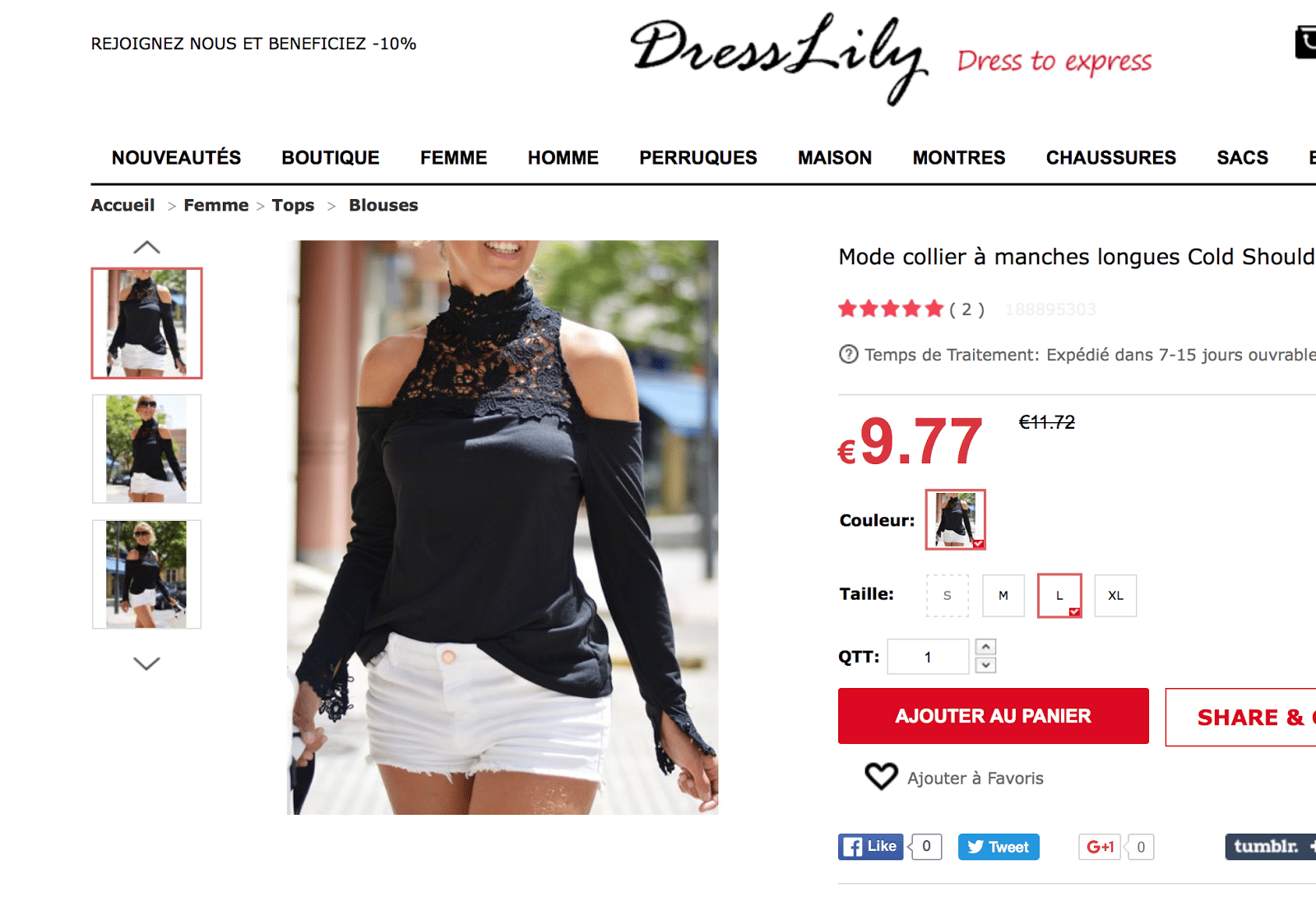Click the DressLily logo
The height and width of the screenshot is (911, 1316).
[x=779, y=58]
